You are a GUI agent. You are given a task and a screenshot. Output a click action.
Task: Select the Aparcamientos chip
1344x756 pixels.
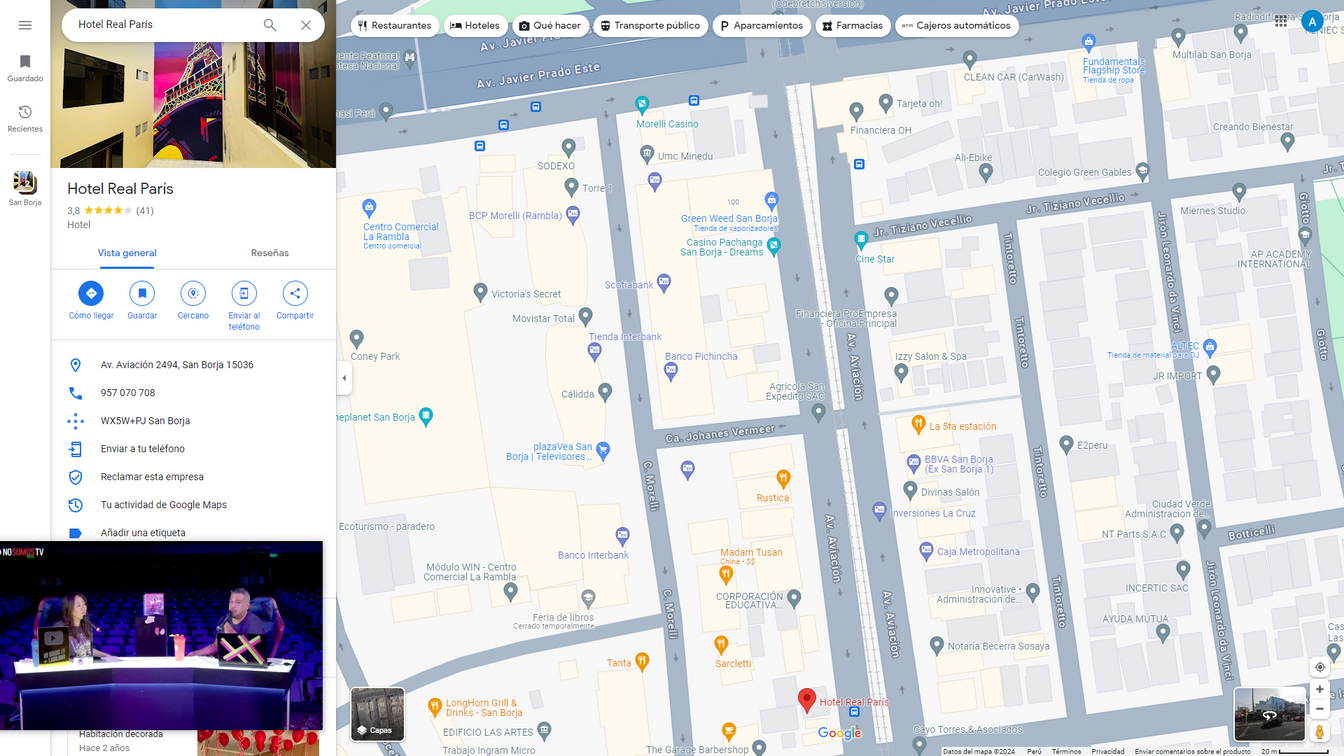click(761, 25)
